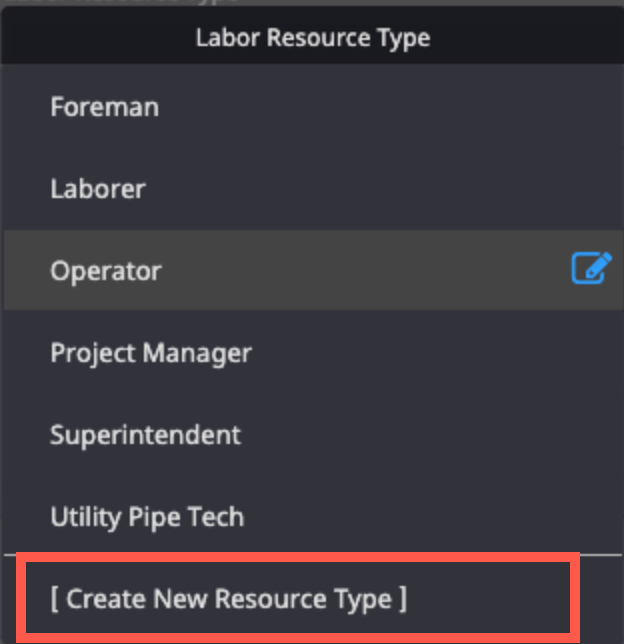Screen dimensions: 624x644
Task: Pick Project Manager as resource type
Action: coord(314,353)
